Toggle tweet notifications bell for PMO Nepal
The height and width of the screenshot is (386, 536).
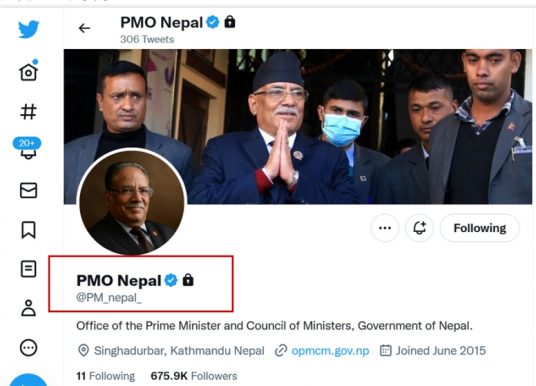point(419,228)
